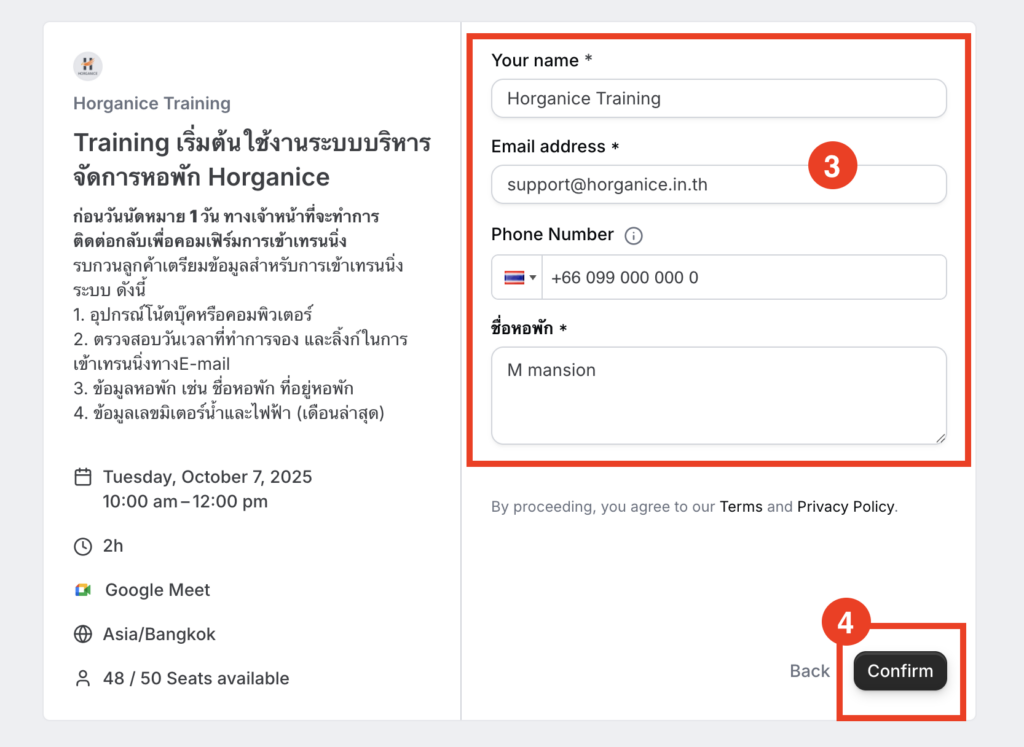Image resolution: width=1024 pixels, height=747 pixels.
Task: Click the ชื่อหอพัก text area
Action: (x=718, y=395)
